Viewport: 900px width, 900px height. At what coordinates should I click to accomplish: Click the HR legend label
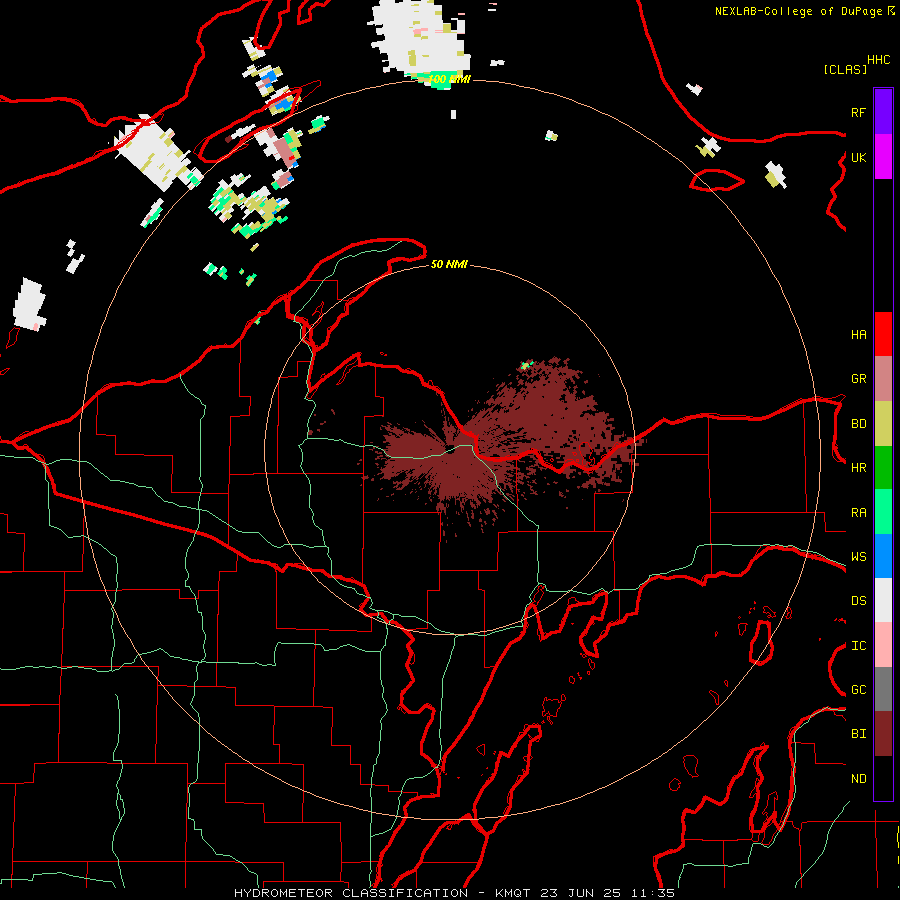(858, 468)
